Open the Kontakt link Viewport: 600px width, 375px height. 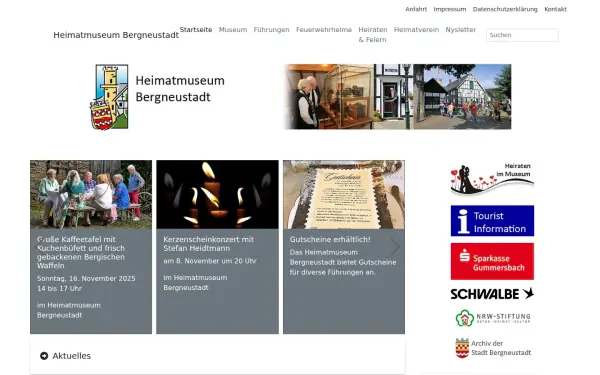tap(555, 9)
